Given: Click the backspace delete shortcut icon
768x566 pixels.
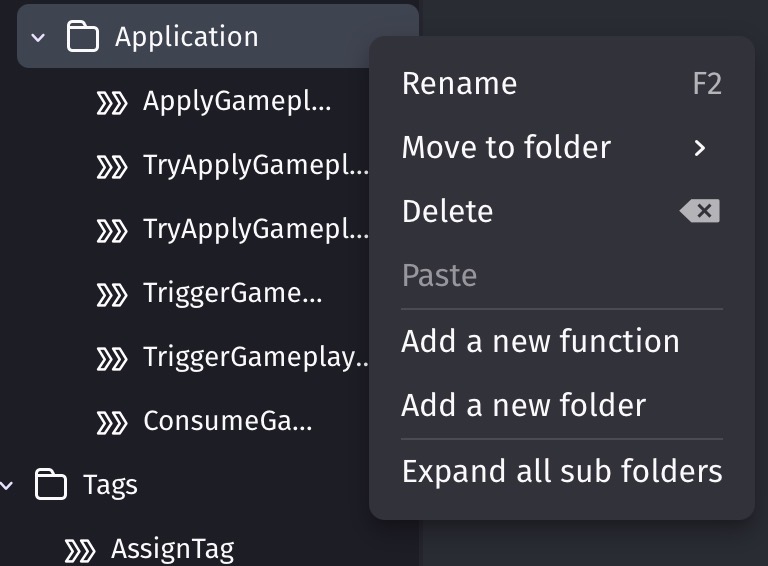Looking at the screenshot, I should [x=700, y=211].
